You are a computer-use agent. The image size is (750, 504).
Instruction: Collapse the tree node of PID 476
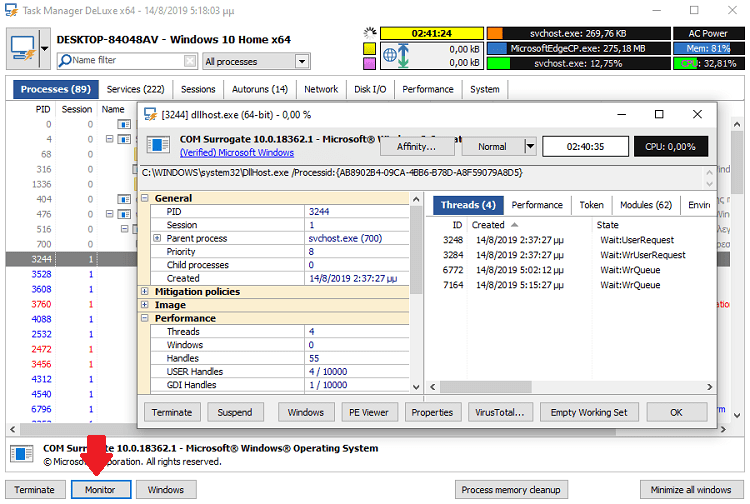click(110, 214)
